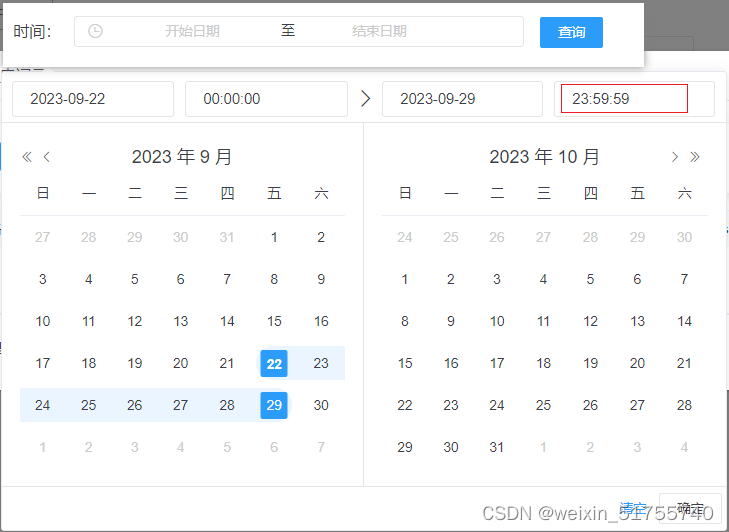729x532 pixels.
Task: Pick October 30 in the right calendar
Action: coord(451,447)
